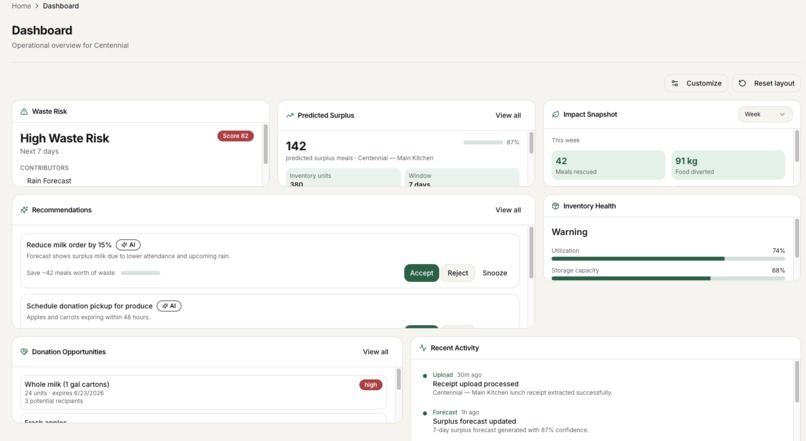The width and height of the screenshot is (806, 441).
Task: Click 'Operational overview for Centennial' subtitle
Action: click(x=70, y=46)
